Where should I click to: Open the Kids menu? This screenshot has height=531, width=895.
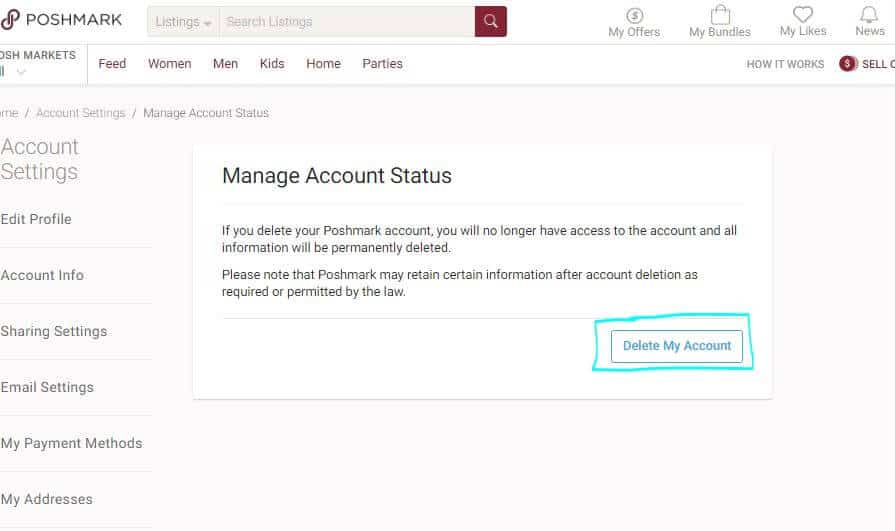click(272, 64)
